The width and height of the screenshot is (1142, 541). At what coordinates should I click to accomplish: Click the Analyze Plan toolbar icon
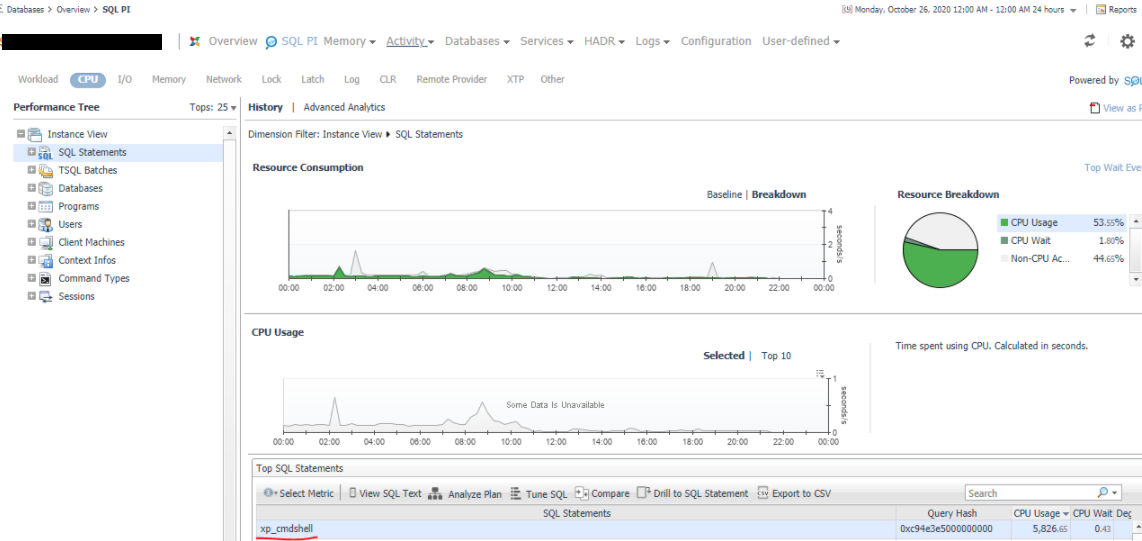438,493
